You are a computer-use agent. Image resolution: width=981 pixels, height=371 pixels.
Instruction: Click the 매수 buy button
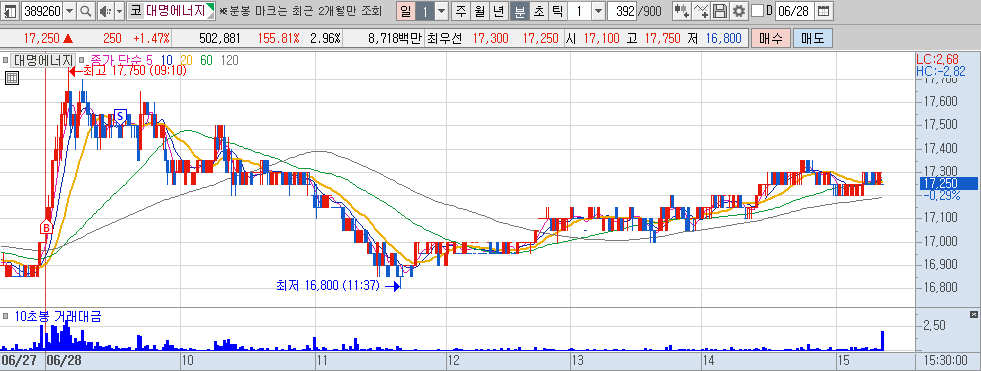(x=770, y=39)
